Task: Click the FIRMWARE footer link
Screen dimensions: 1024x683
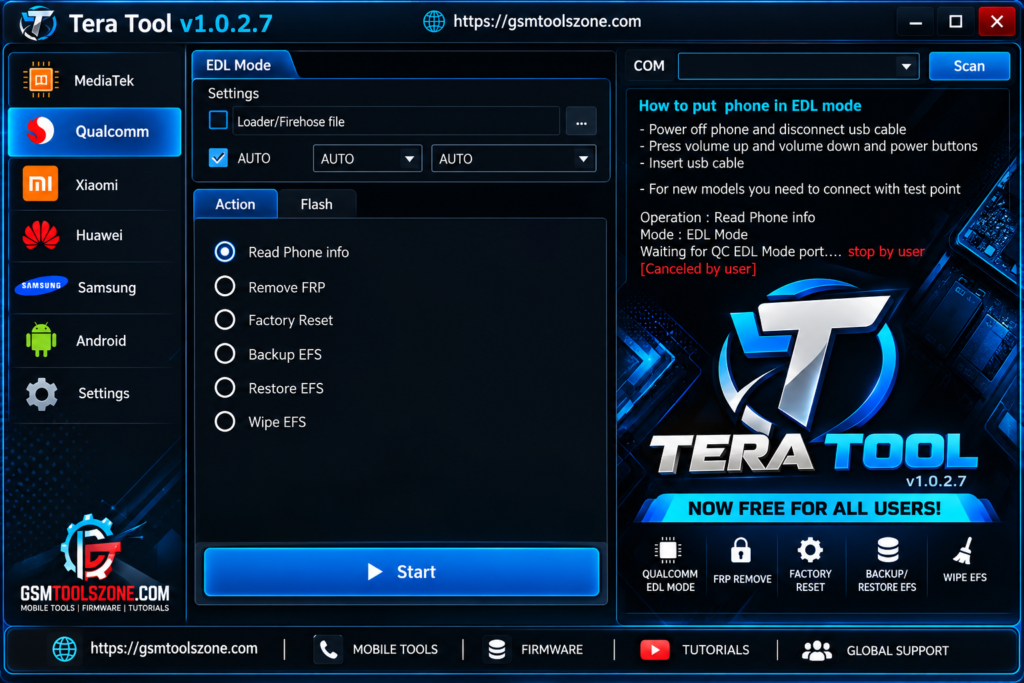Action: 552,650
